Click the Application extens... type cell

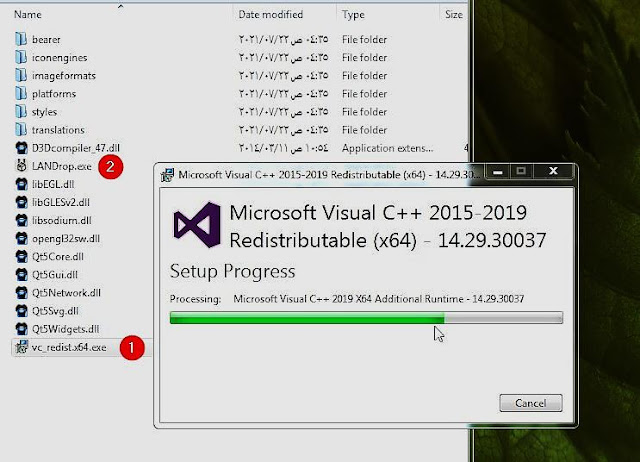(387, 148)
